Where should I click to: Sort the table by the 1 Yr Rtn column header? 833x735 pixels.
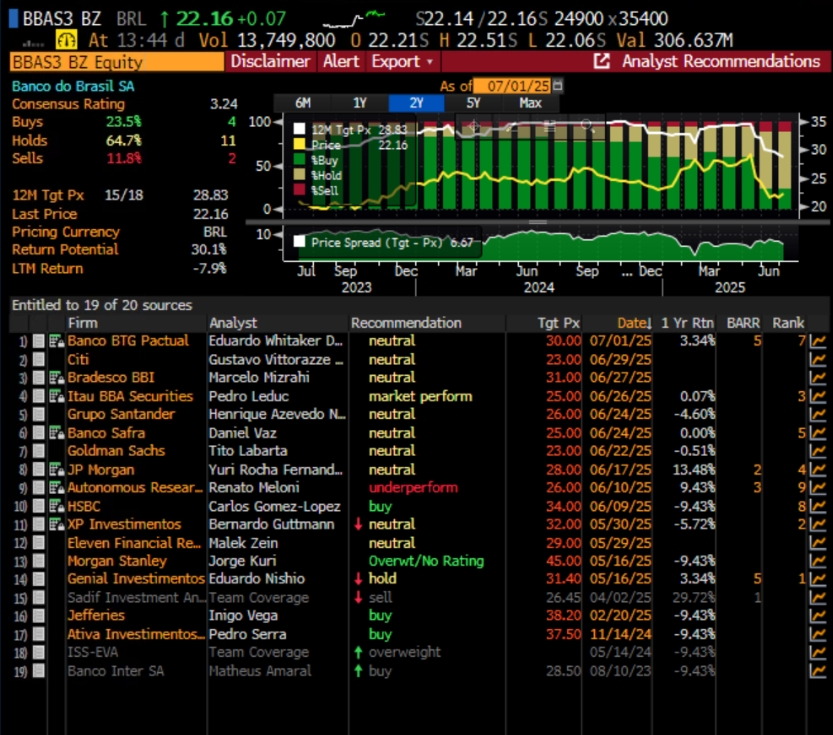687,323
